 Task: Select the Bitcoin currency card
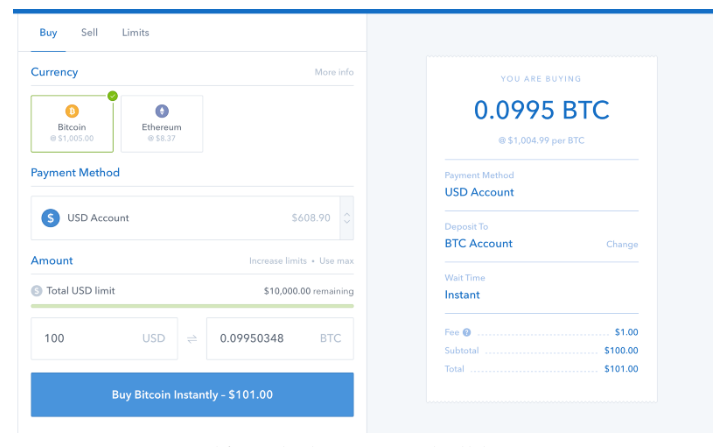(x=72, y=124)
